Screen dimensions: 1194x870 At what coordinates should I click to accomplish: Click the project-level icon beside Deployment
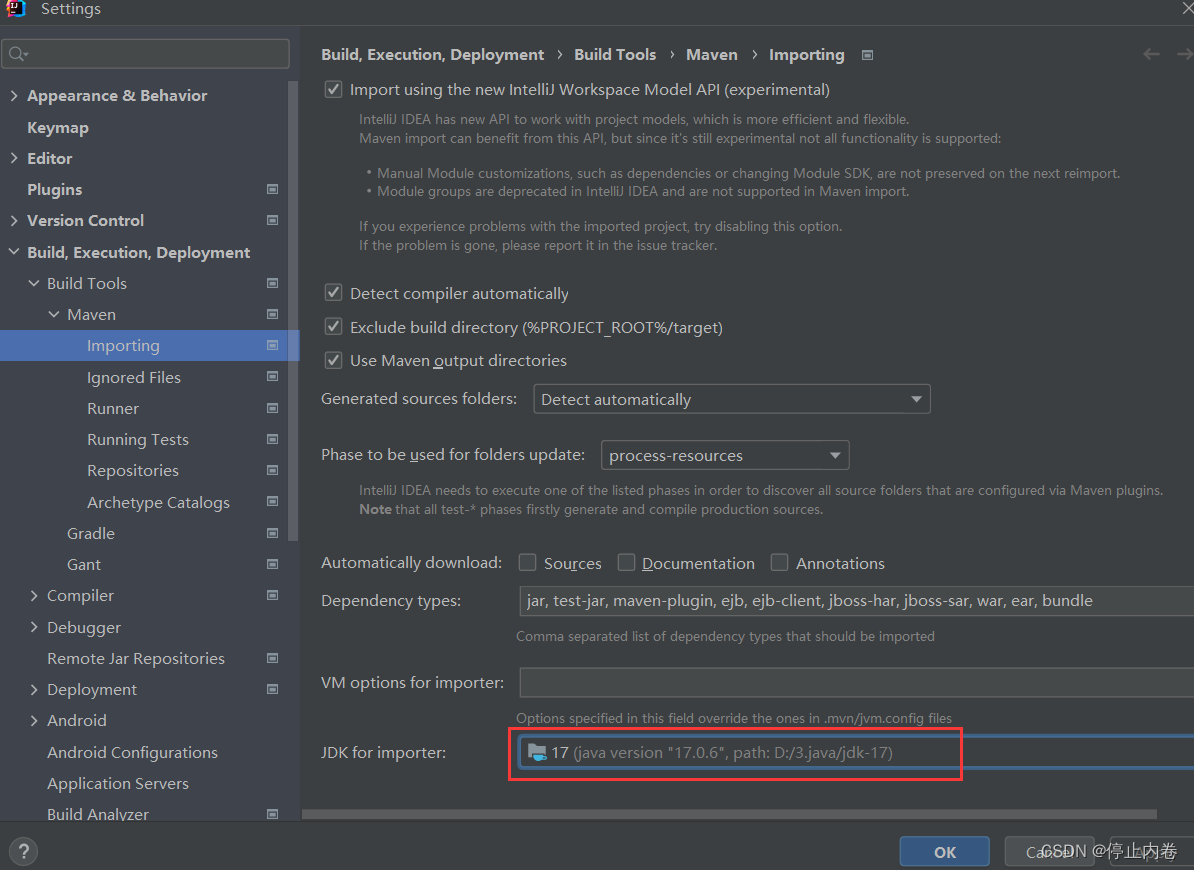(x=273, y=690)
